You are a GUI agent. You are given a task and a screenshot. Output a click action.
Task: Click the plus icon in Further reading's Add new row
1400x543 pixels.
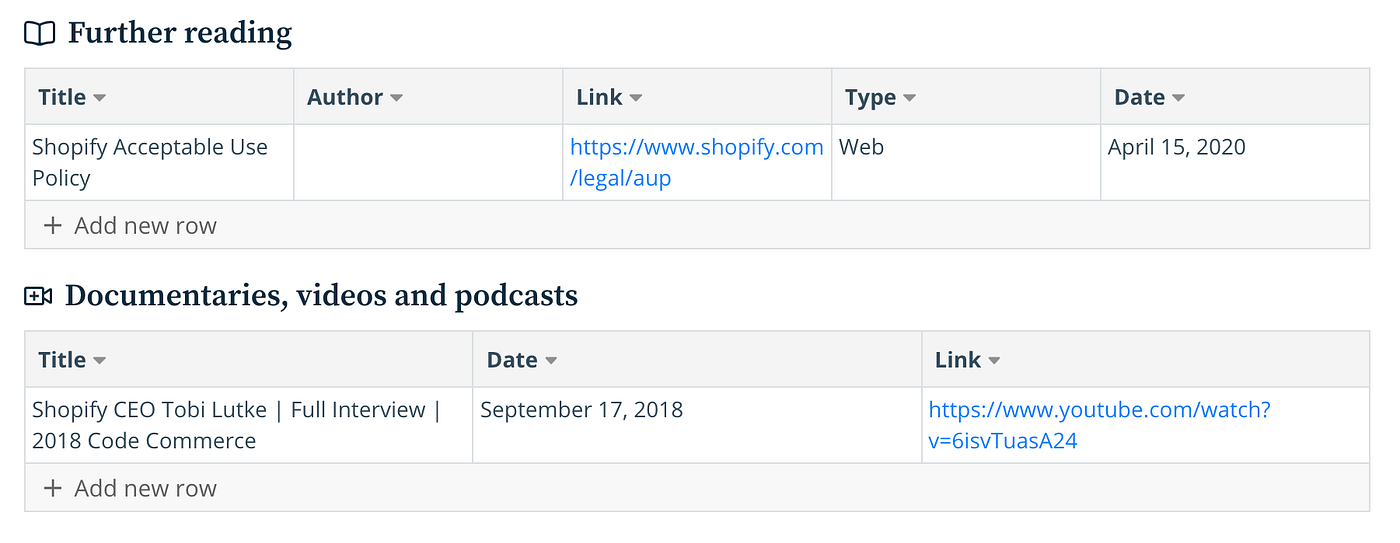pyautogui.click(x=53, y=226)
